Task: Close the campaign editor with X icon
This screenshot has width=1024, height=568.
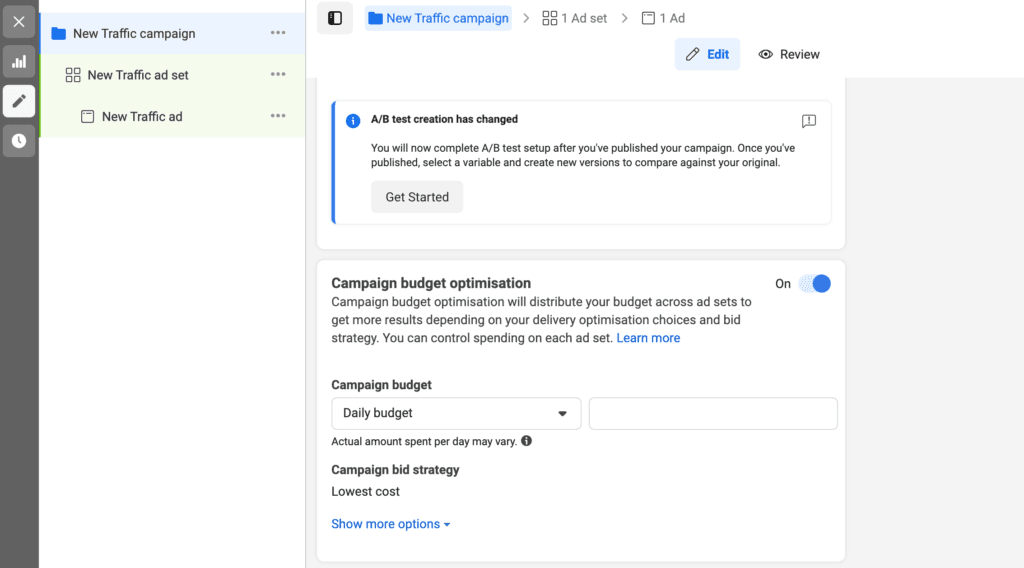Action: 19,21
